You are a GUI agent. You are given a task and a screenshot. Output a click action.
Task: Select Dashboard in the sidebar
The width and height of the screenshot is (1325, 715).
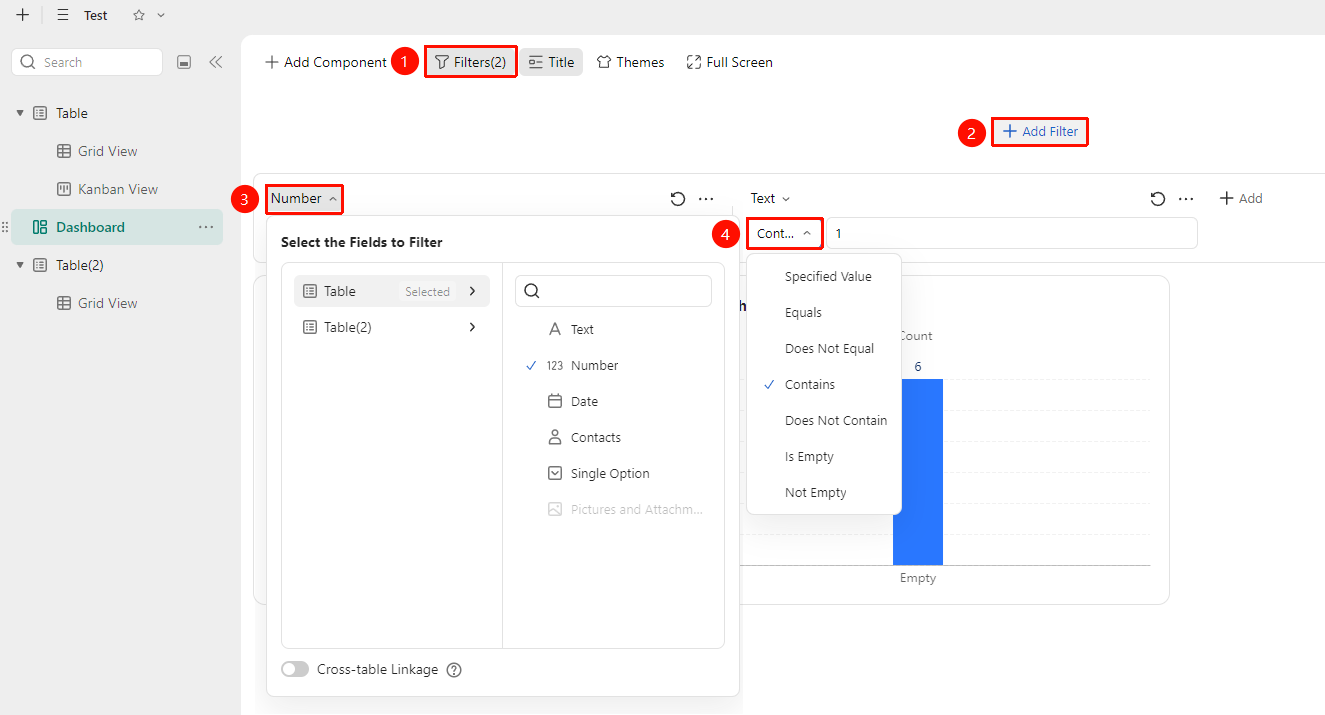coord(117,227)
